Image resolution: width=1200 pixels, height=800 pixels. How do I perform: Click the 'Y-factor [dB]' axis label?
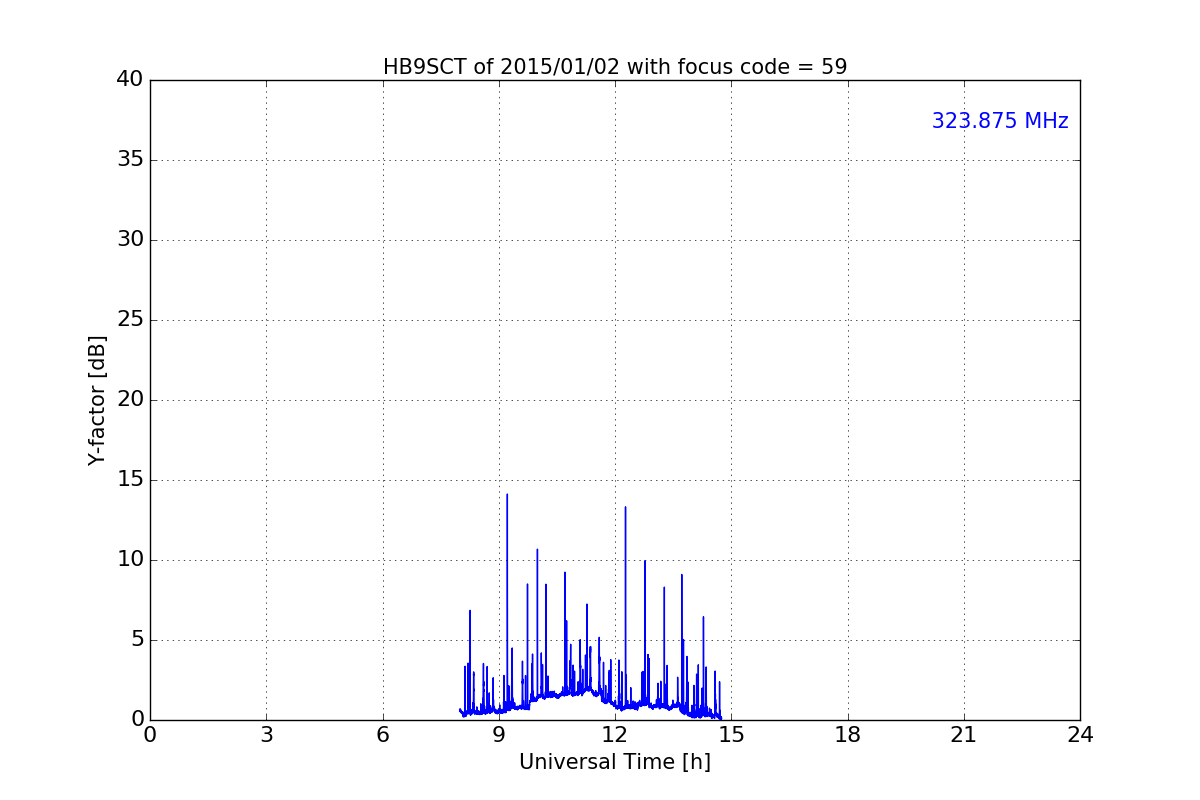point(97,400)
